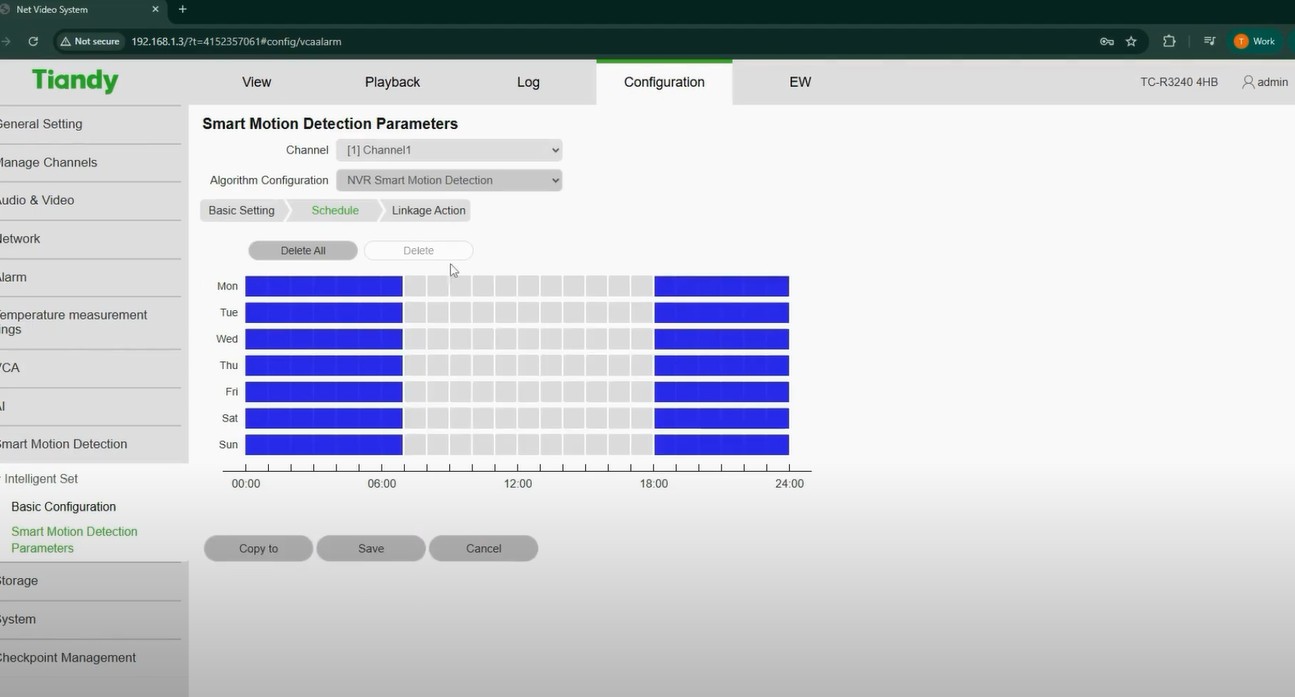Expand the Intelligent Set section
The height and width of the screenshot is (697, 1295).
click(x=40, y=479)
